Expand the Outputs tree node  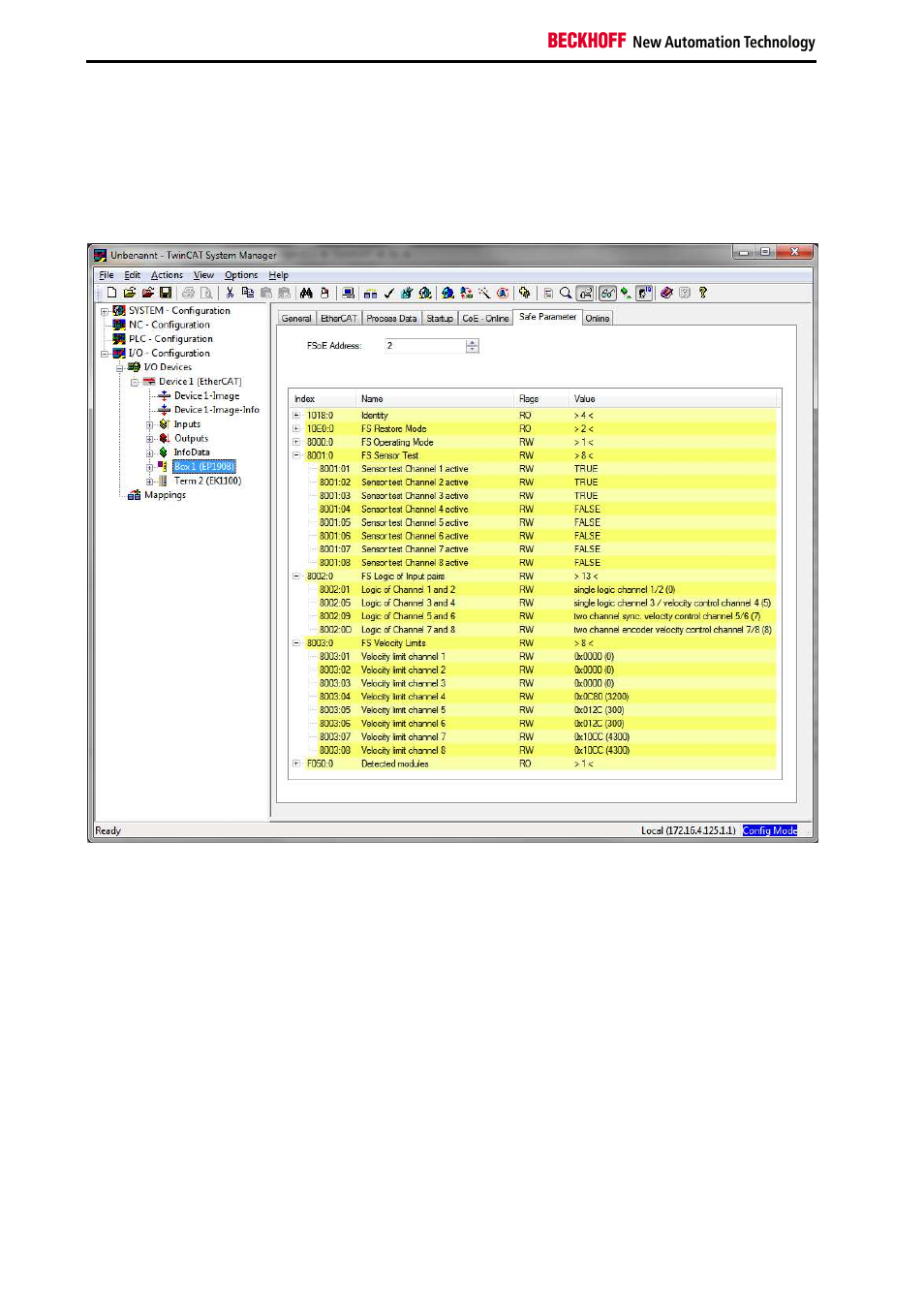[x=150, y=439]
